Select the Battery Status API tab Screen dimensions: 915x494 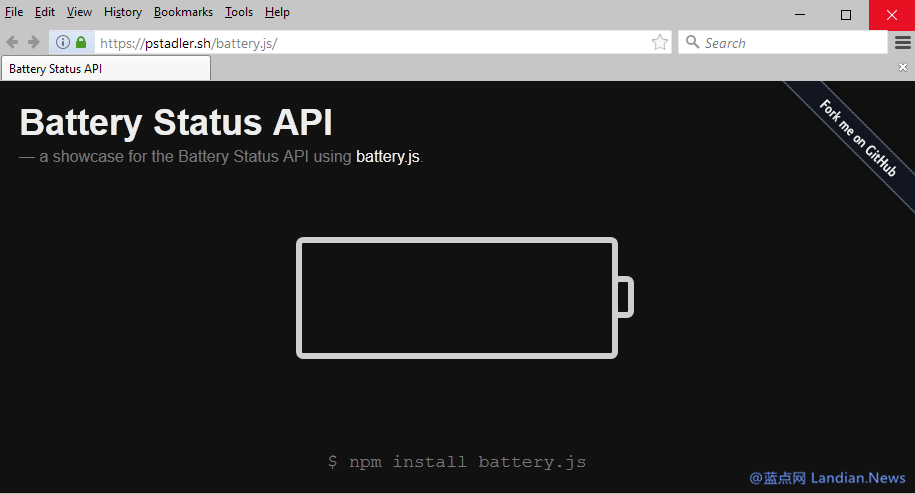(105, 69)
